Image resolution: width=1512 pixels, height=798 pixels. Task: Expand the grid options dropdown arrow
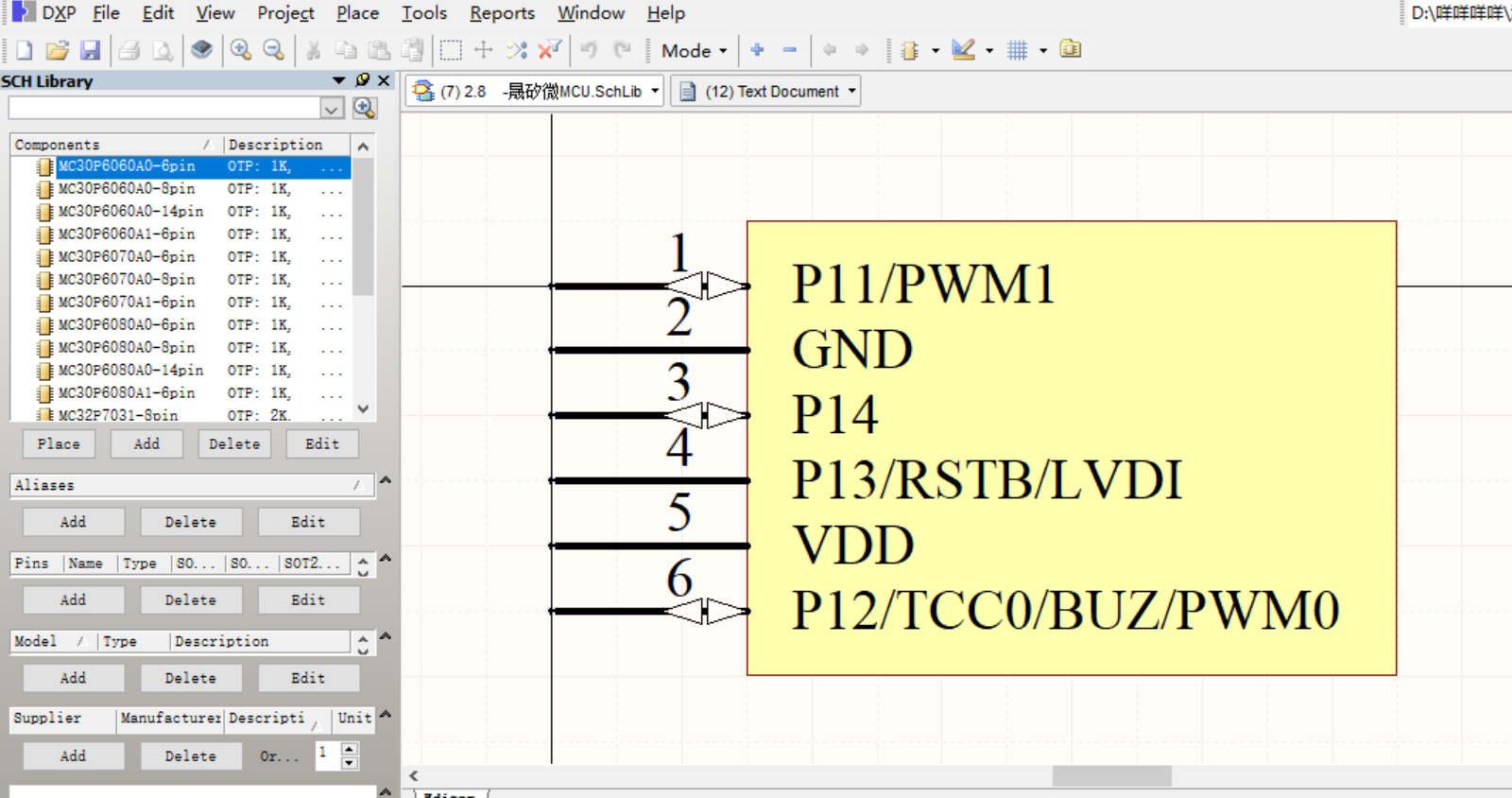pyautogui.click(x=1043, y=51)
